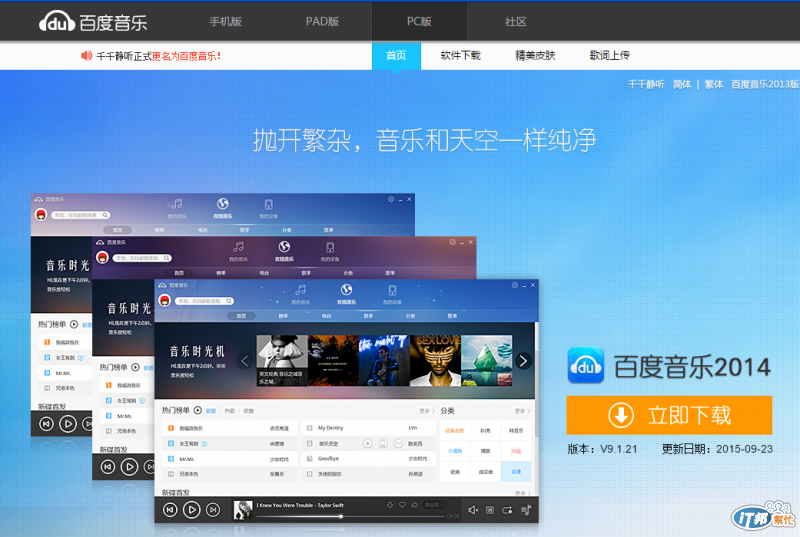Open 社区 in top navigation
Viewport: 800px width, 537px height.
[515, 21]
